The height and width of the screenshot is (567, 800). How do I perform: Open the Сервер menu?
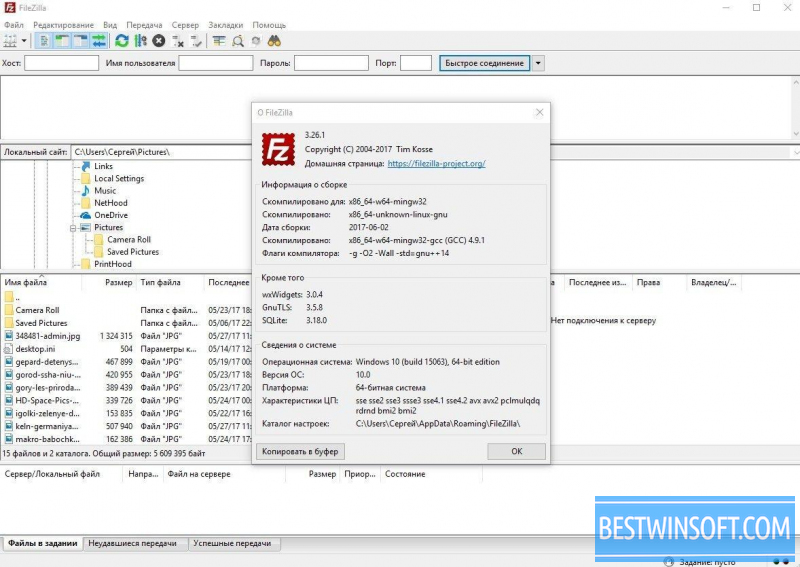tap(185, 24)
